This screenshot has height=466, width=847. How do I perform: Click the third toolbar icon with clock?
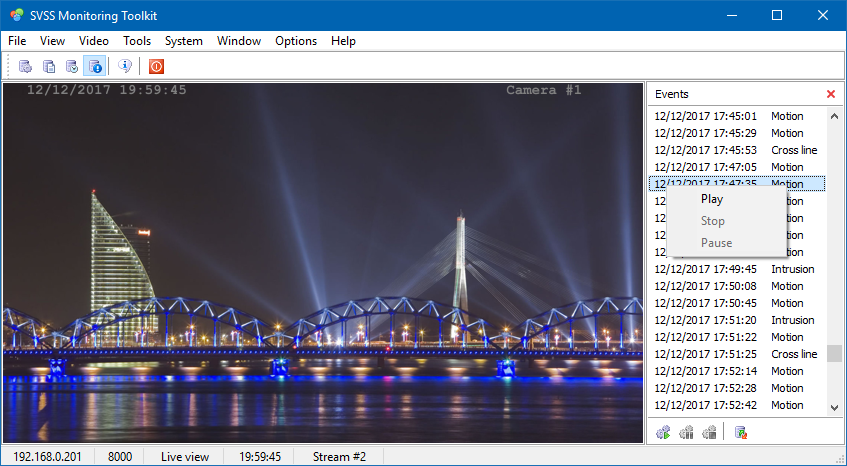[x=71, y=66]
